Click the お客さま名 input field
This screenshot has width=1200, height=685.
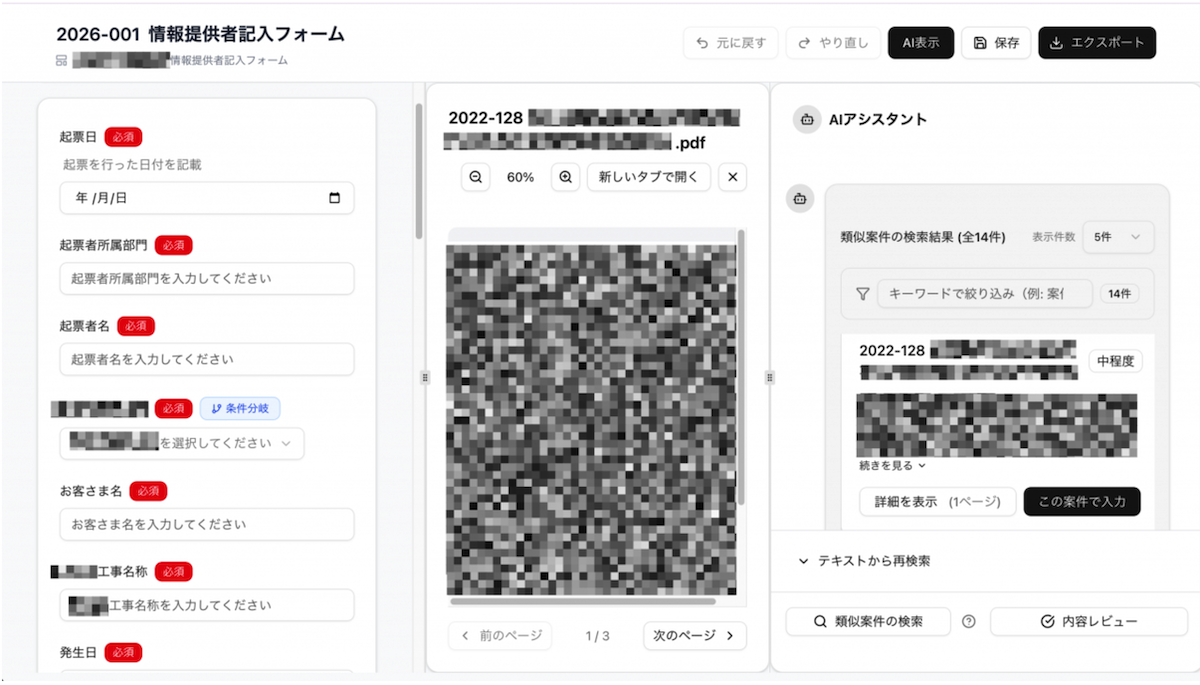click(206, 524)
